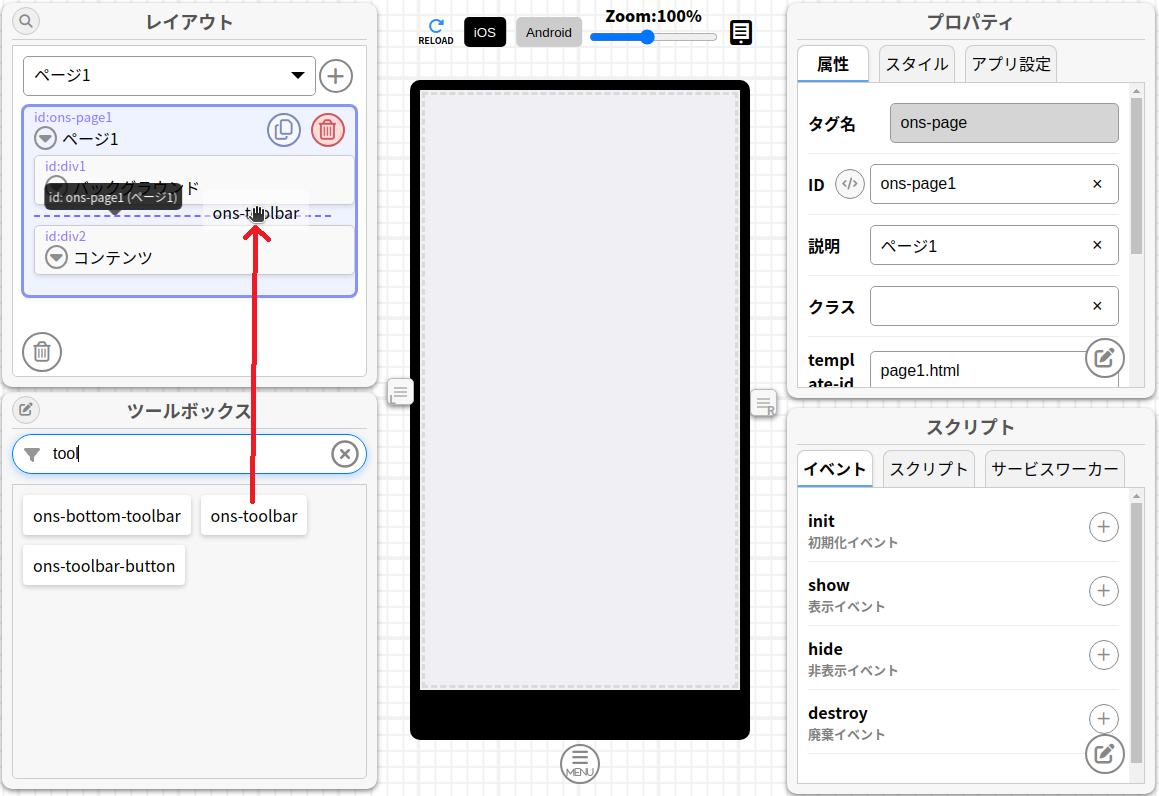Toggle the left panel collapse handle
The image size is (1159, 796).
pyautogui.click(x=400, y=393)
